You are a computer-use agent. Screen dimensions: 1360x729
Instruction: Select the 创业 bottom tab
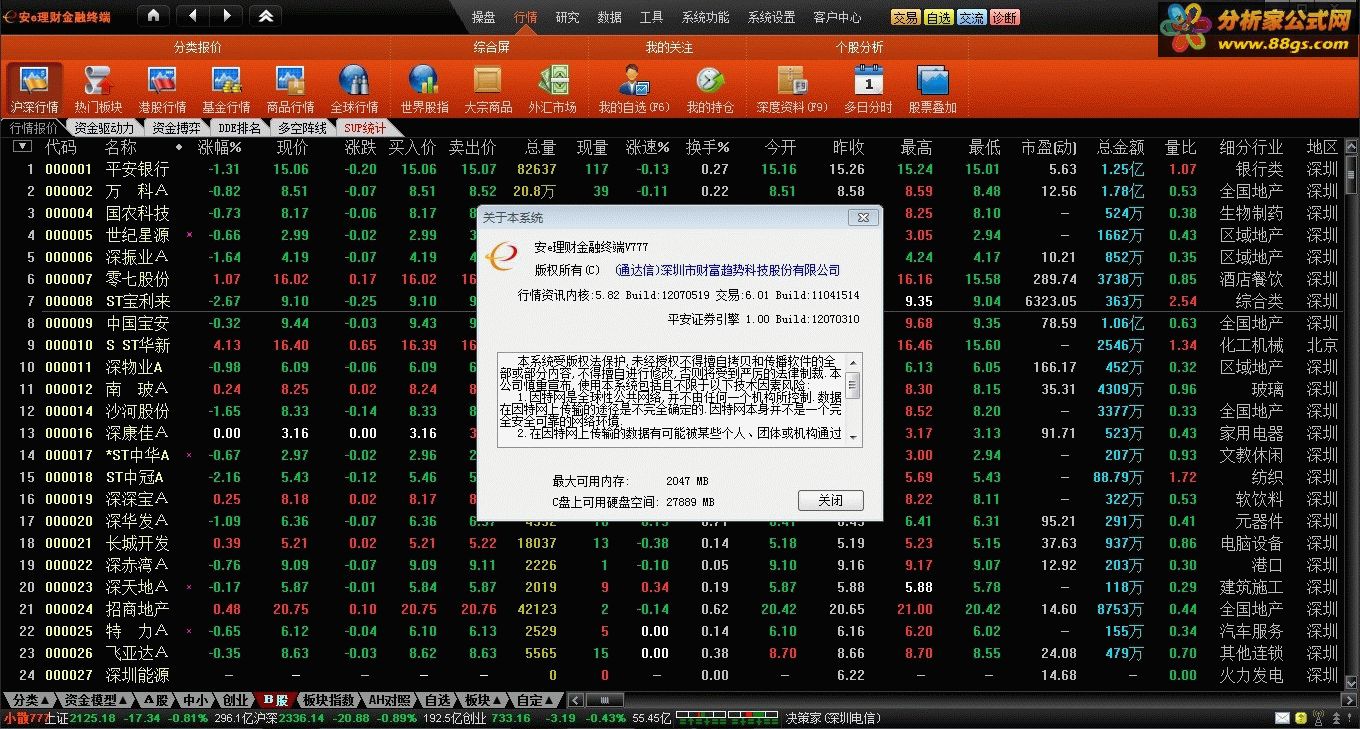tap(235, 700)
